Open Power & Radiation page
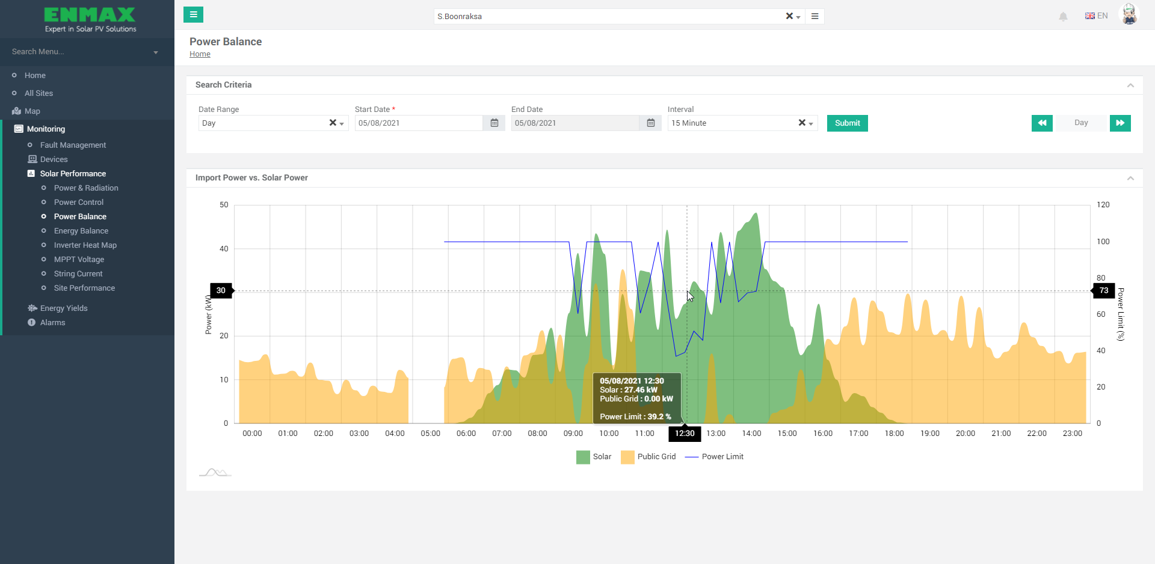The width and height of the screenshot is (1155, 564). click(x=86, y=188)
